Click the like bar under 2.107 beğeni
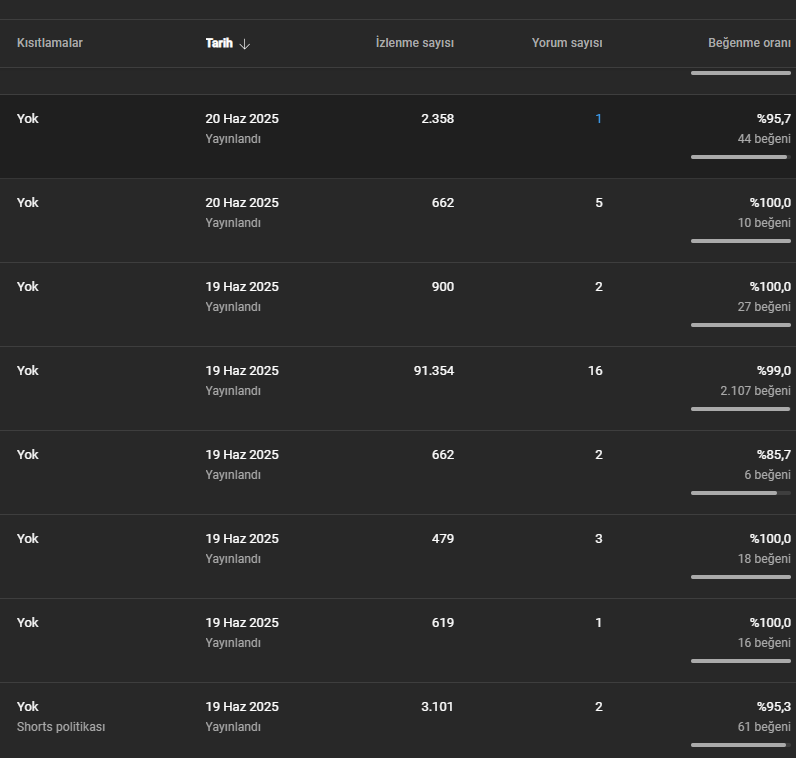Screen dimensions: 796x758 tap(741, 409)
